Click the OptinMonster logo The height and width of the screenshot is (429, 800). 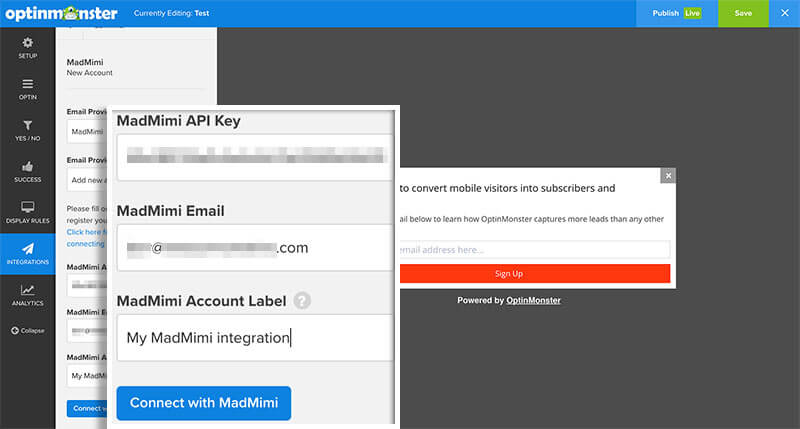pyautogui.click(x=61, y=13)
